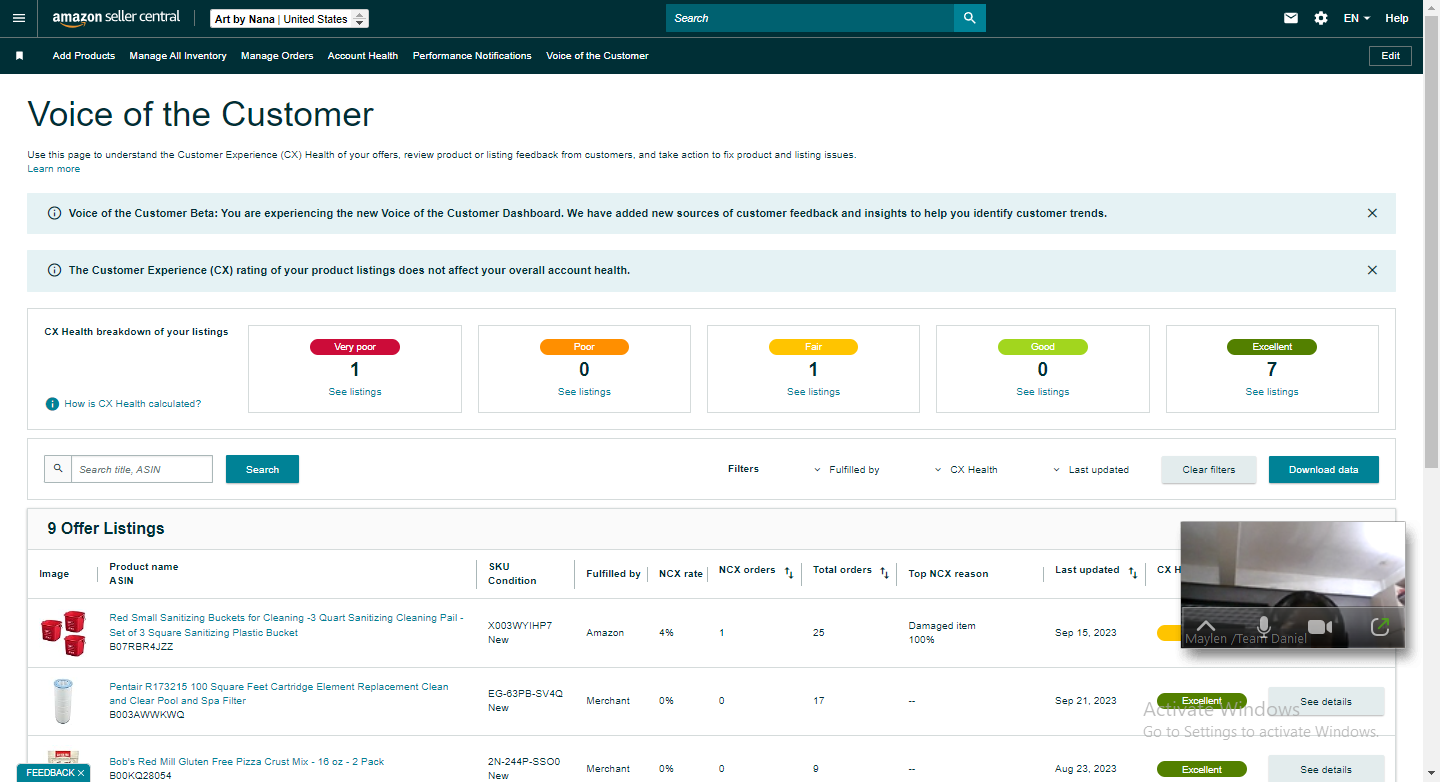This screenshot has height=782, width=1440.
Task: Click the Pentair cartridge filter thumbnail
Action: [x=62, y=701]
